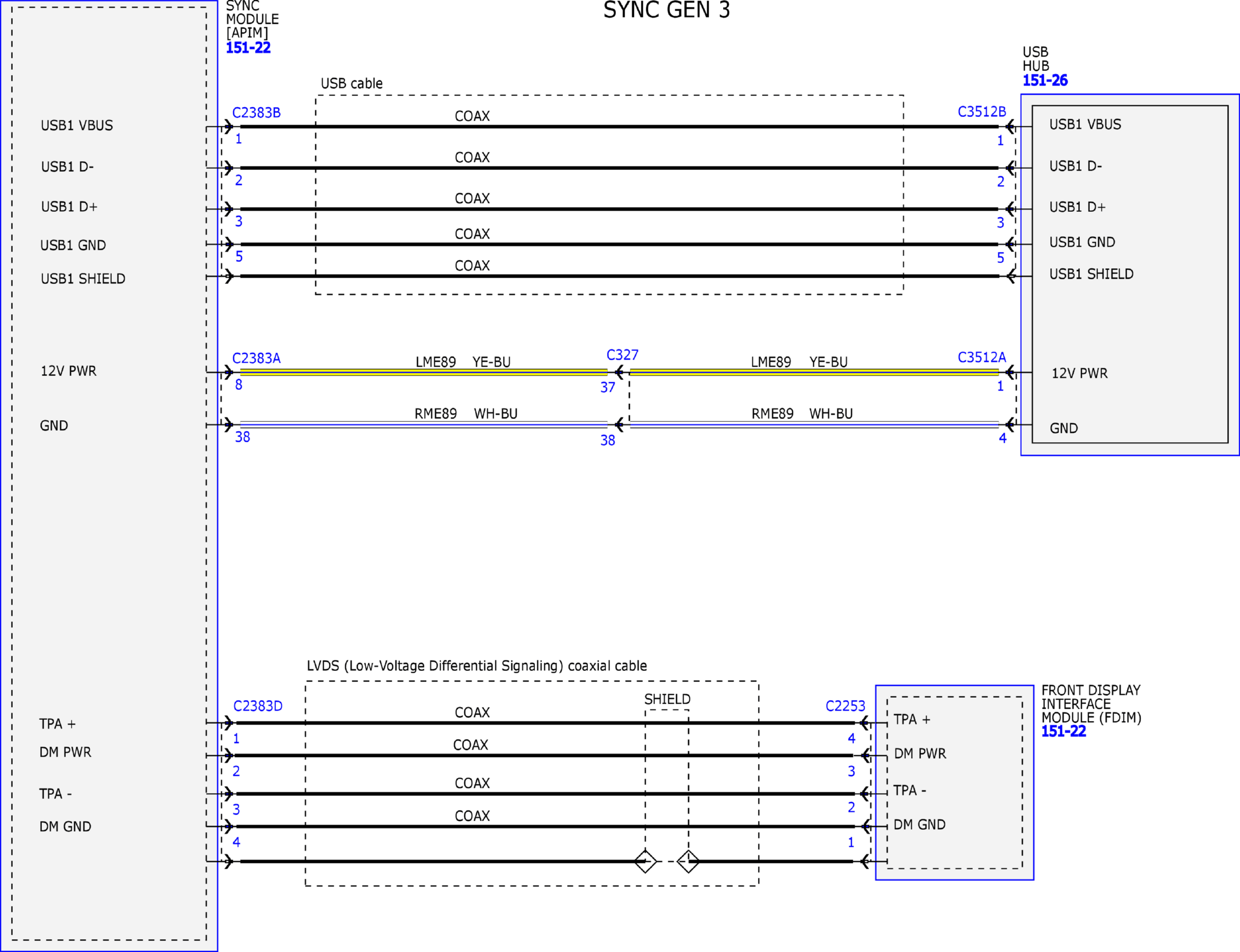Select the C2383B connector label
The height and width of the screenshot is (952, 1240).
click(256, 112)
